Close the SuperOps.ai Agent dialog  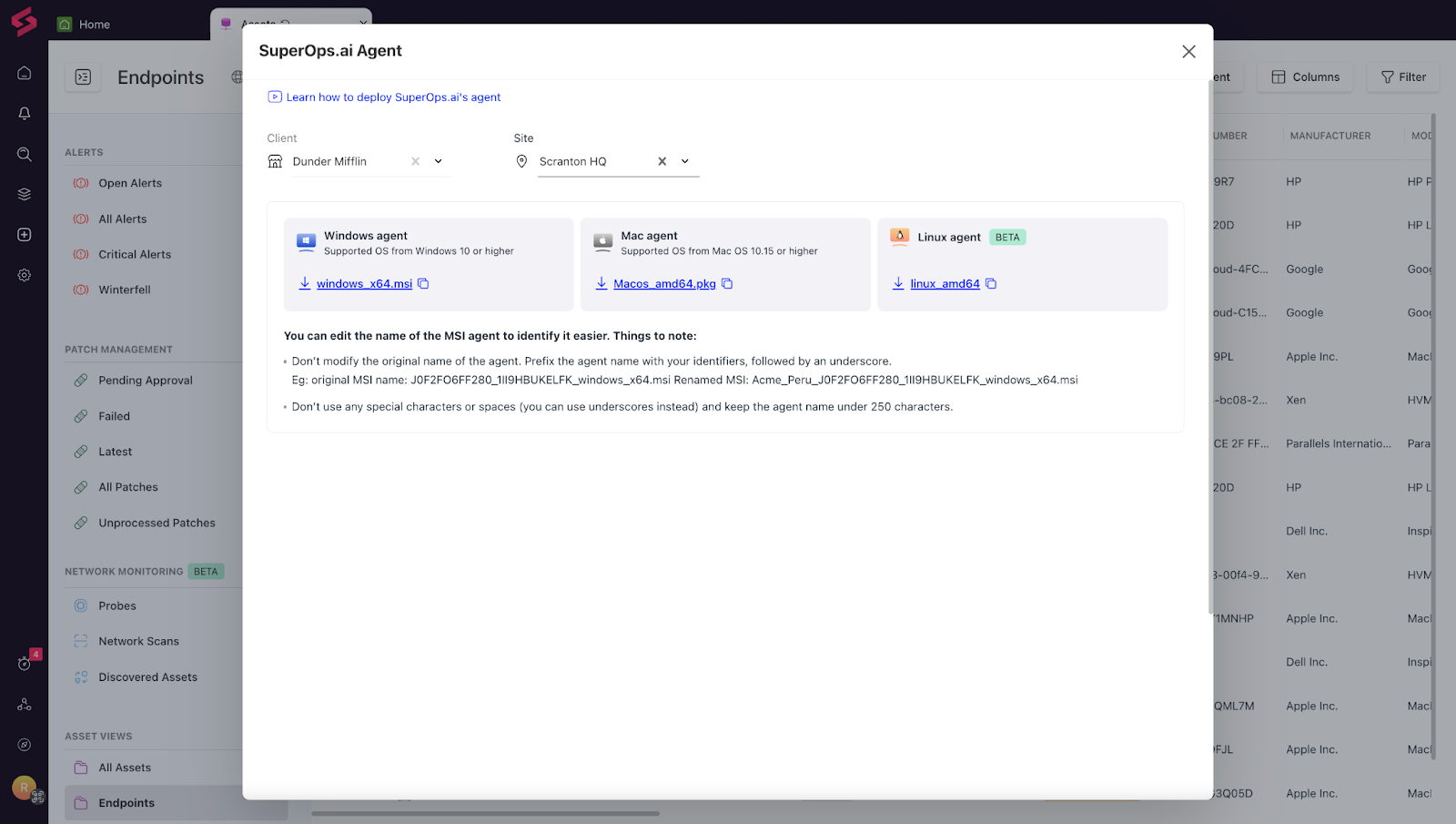pyautogui.click(x=1188, y=52)
